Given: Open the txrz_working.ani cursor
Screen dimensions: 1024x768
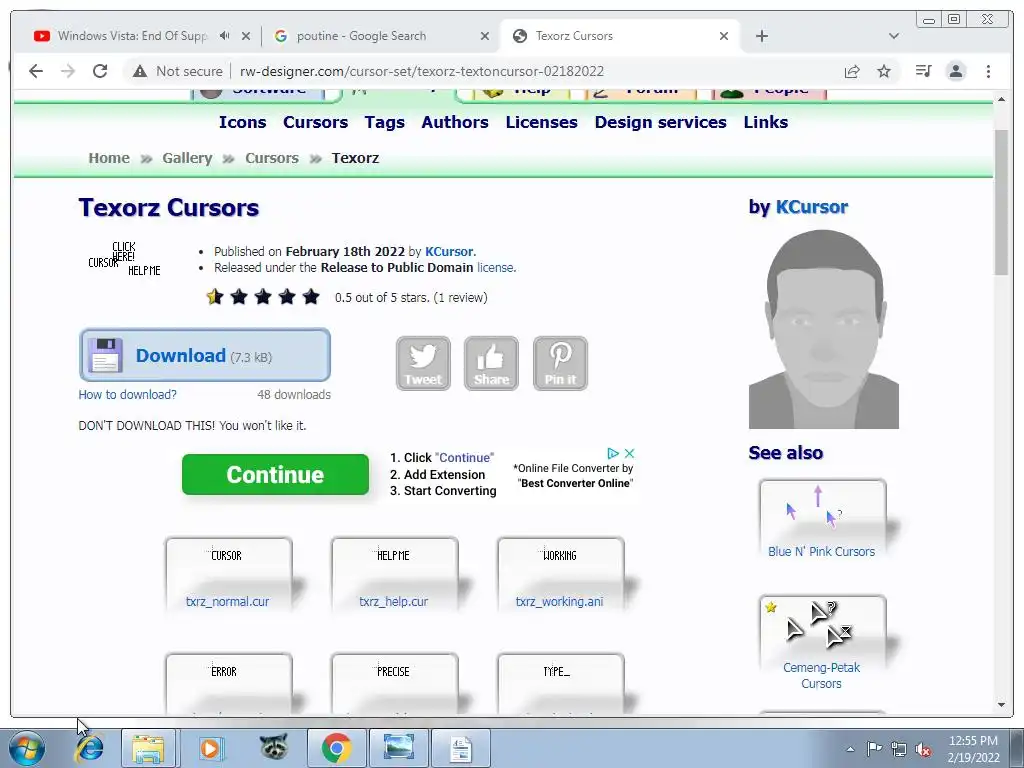Looking at the screenshot, I should (560, 601).
